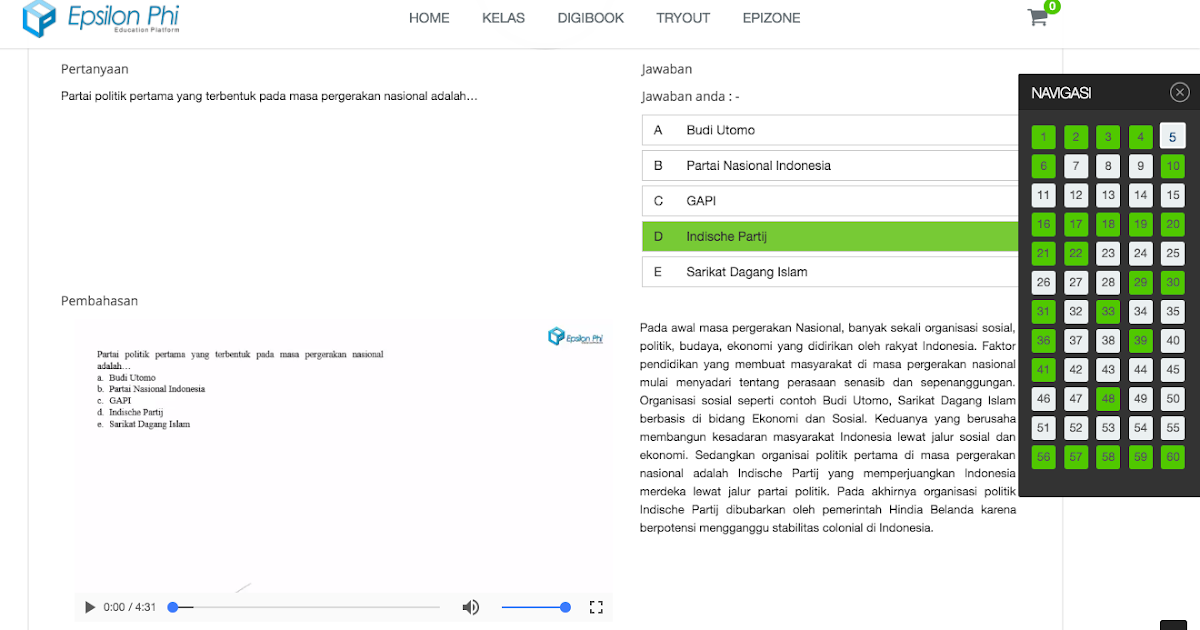Jump to question 29
Image resolution: width=1200 pixels, height=630 pixels.
(1140, 282)
